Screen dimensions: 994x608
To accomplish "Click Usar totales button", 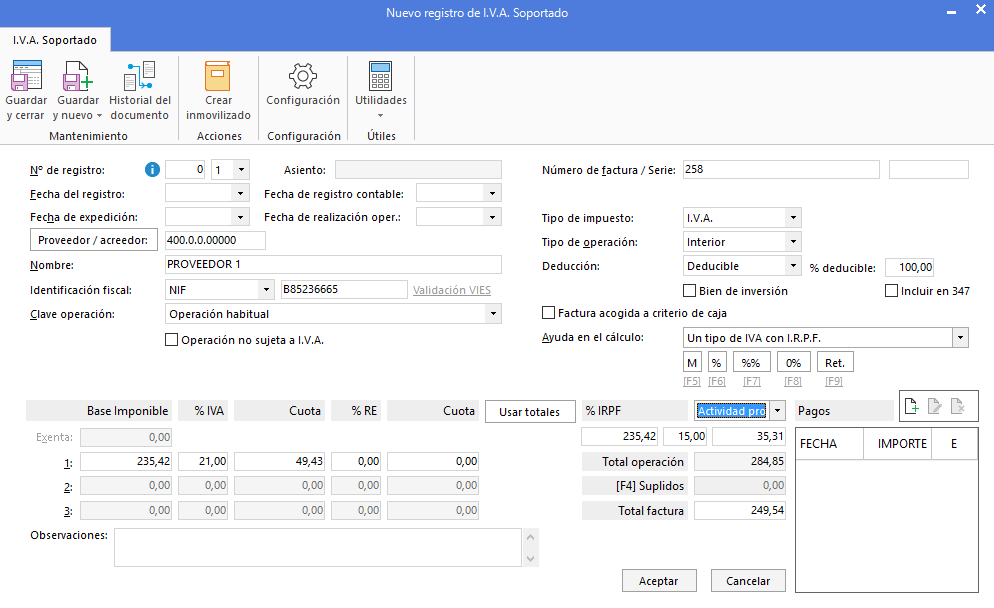I will coord(529,411).
